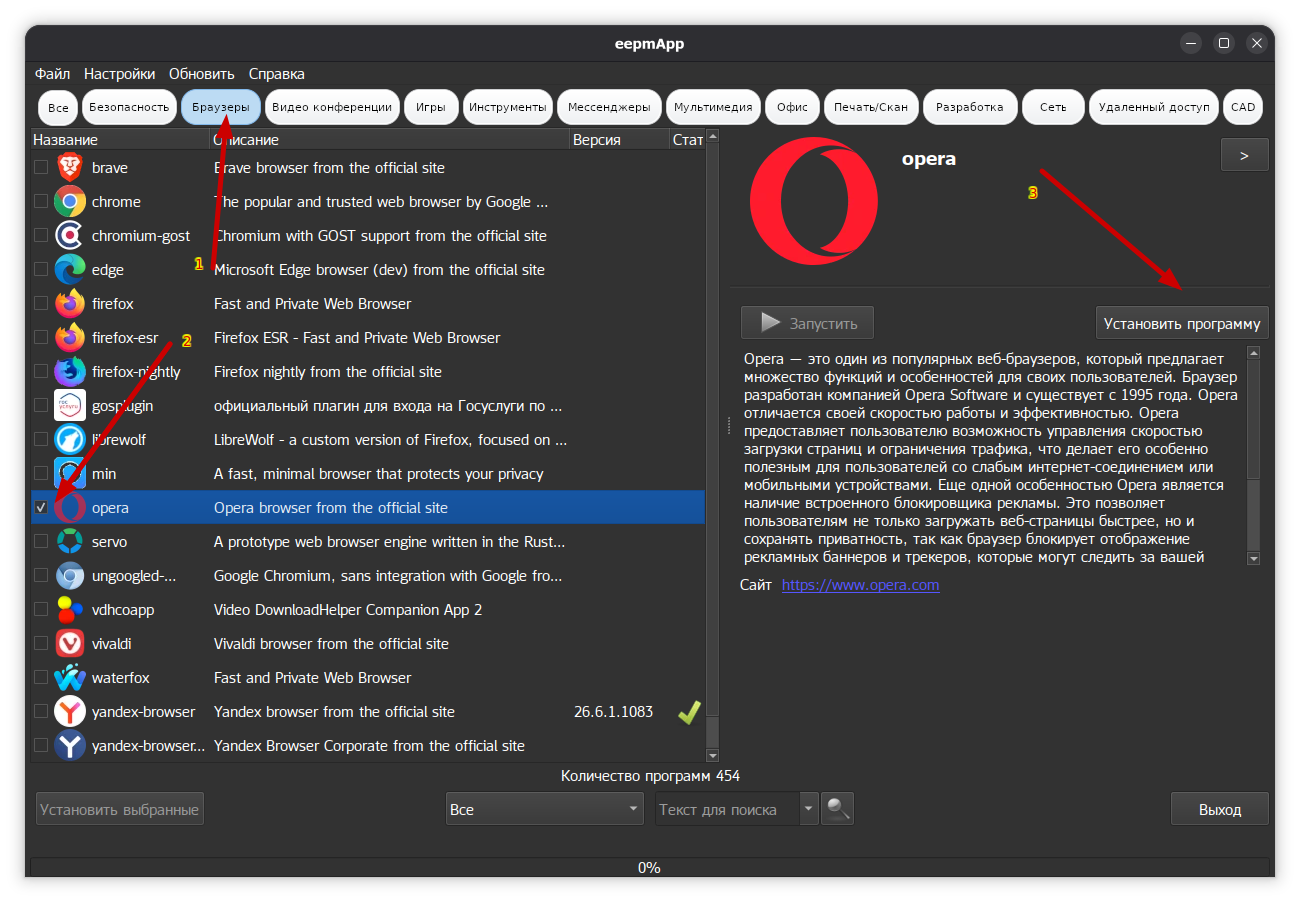Click the gosplugin Gosuslugi icon
Screen dimensions: 1300x902
(70, 406)
